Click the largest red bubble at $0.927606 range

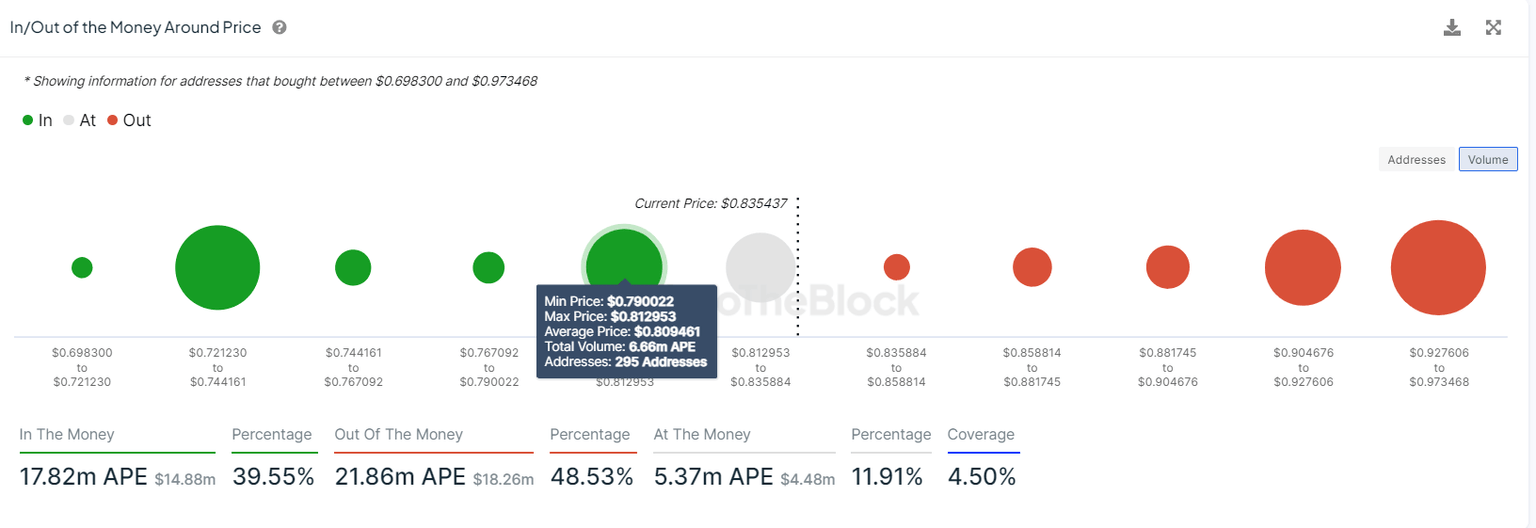coord(1438,268)
